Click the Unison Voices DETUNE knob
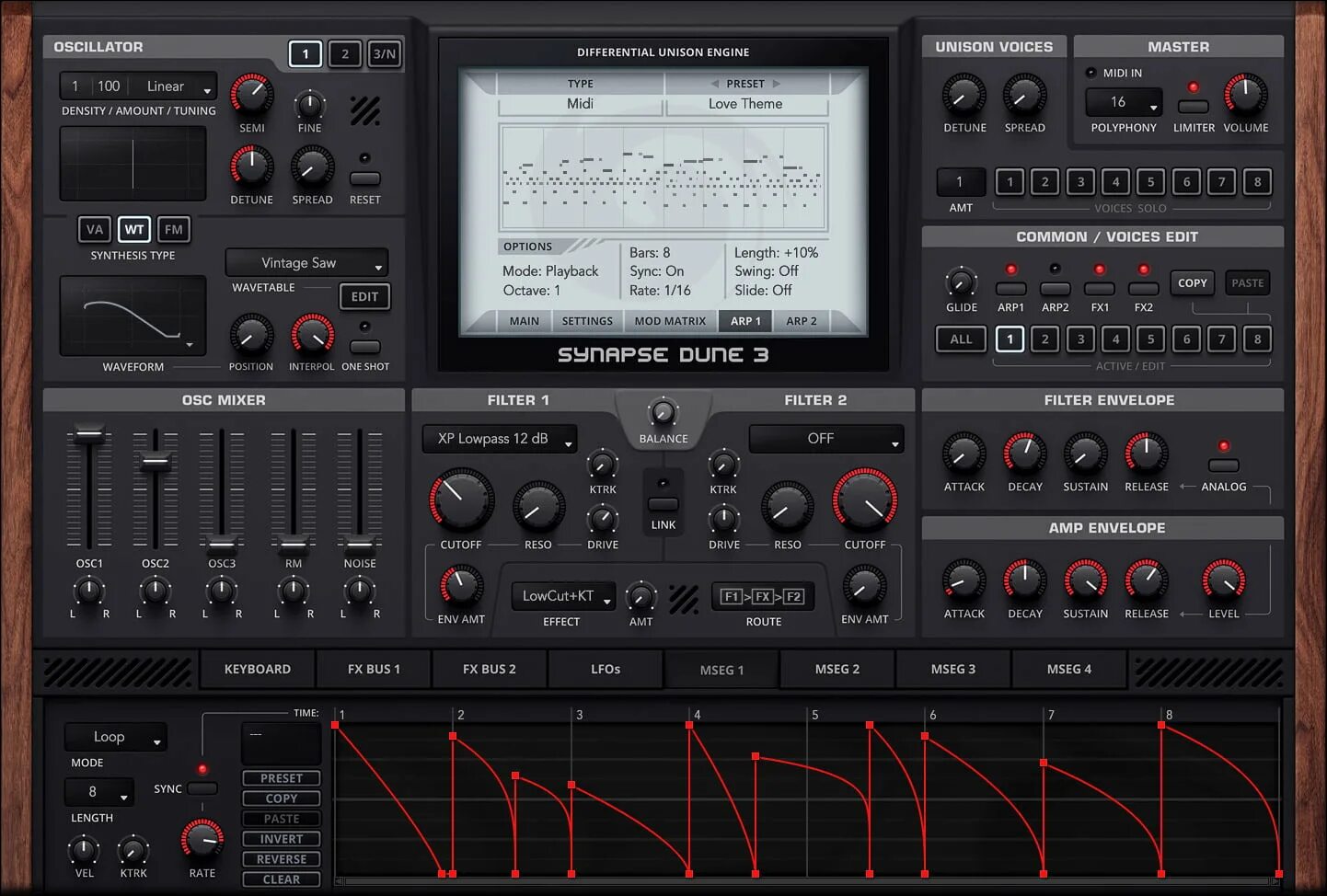The height and width of the screenshot is (896, 1327). click(x=964, y=96)
